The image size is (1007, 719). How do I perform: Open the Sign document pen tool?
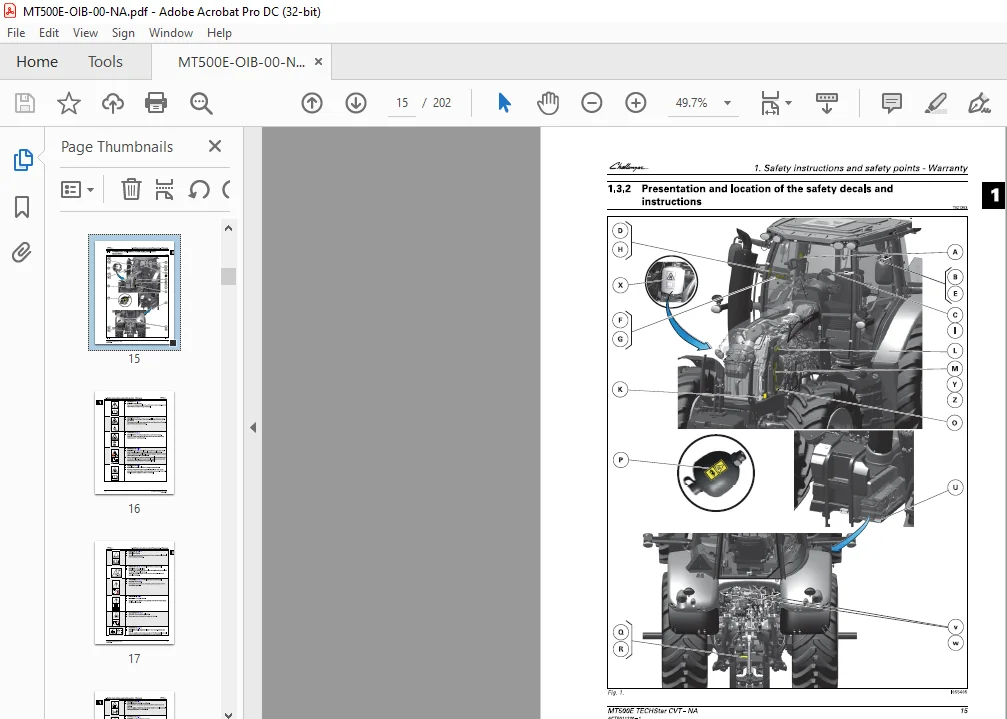coord(979,103)
